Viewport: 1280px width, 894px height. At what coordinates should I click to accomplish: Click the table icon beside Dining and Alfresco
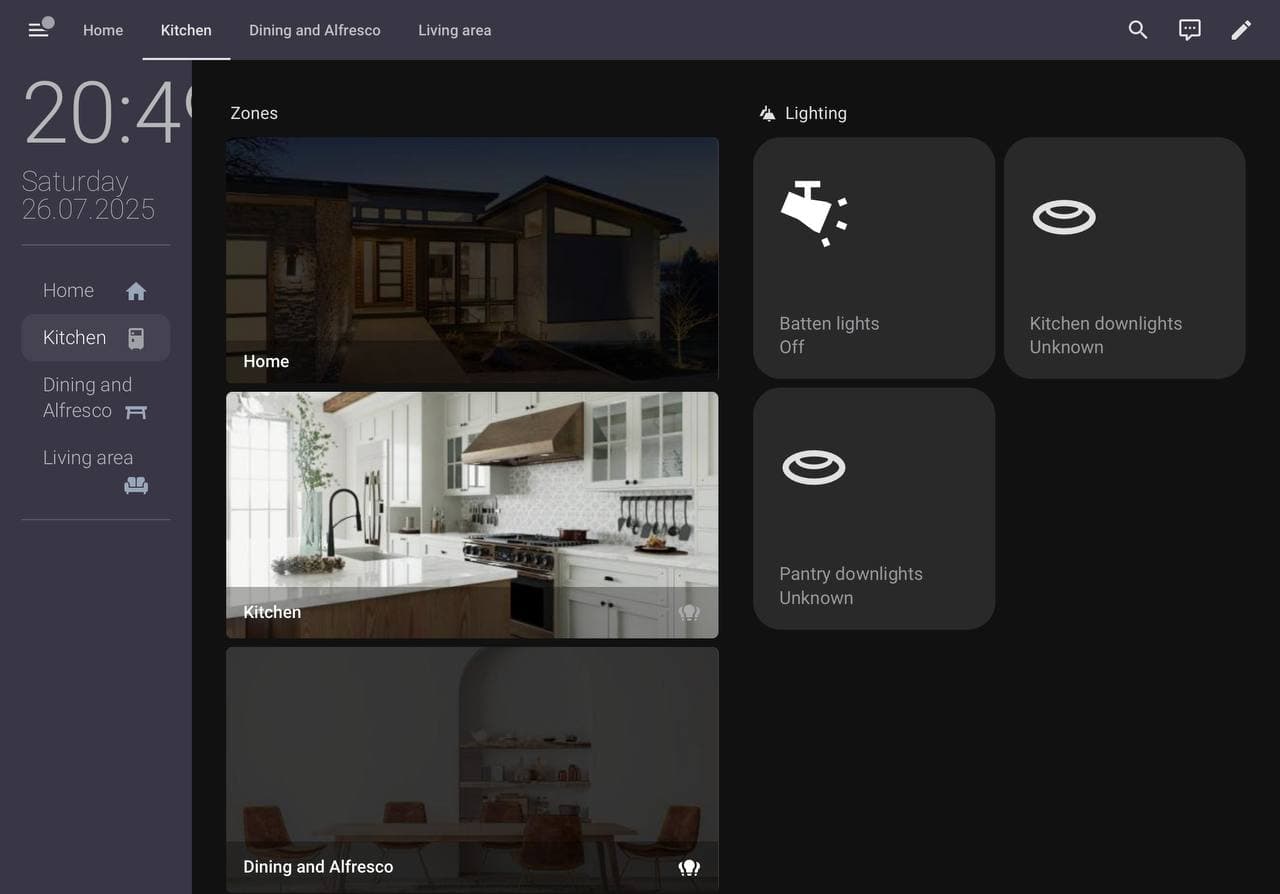coord(136,411)
